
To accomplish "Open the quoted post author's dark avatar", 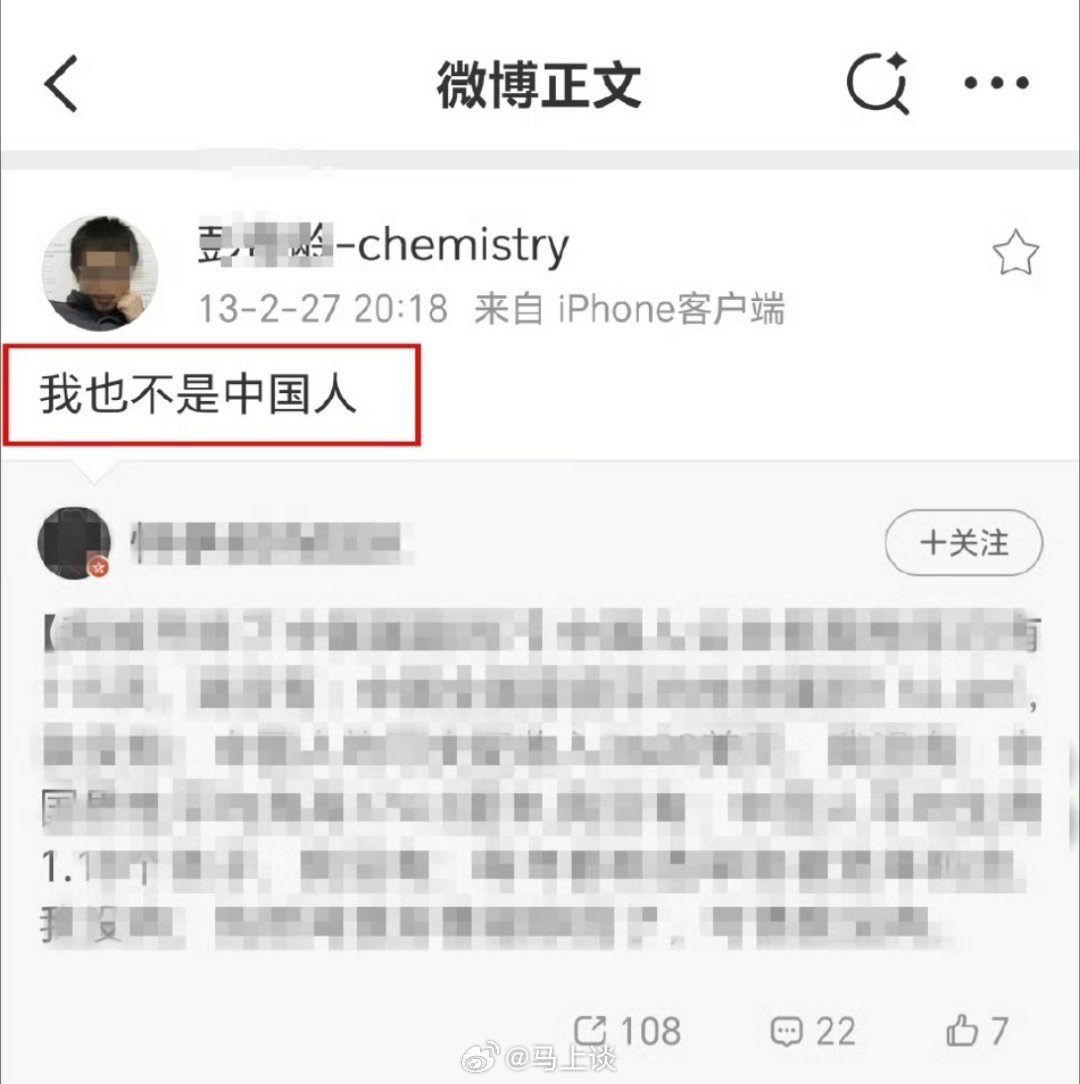I will pos(74,543).
